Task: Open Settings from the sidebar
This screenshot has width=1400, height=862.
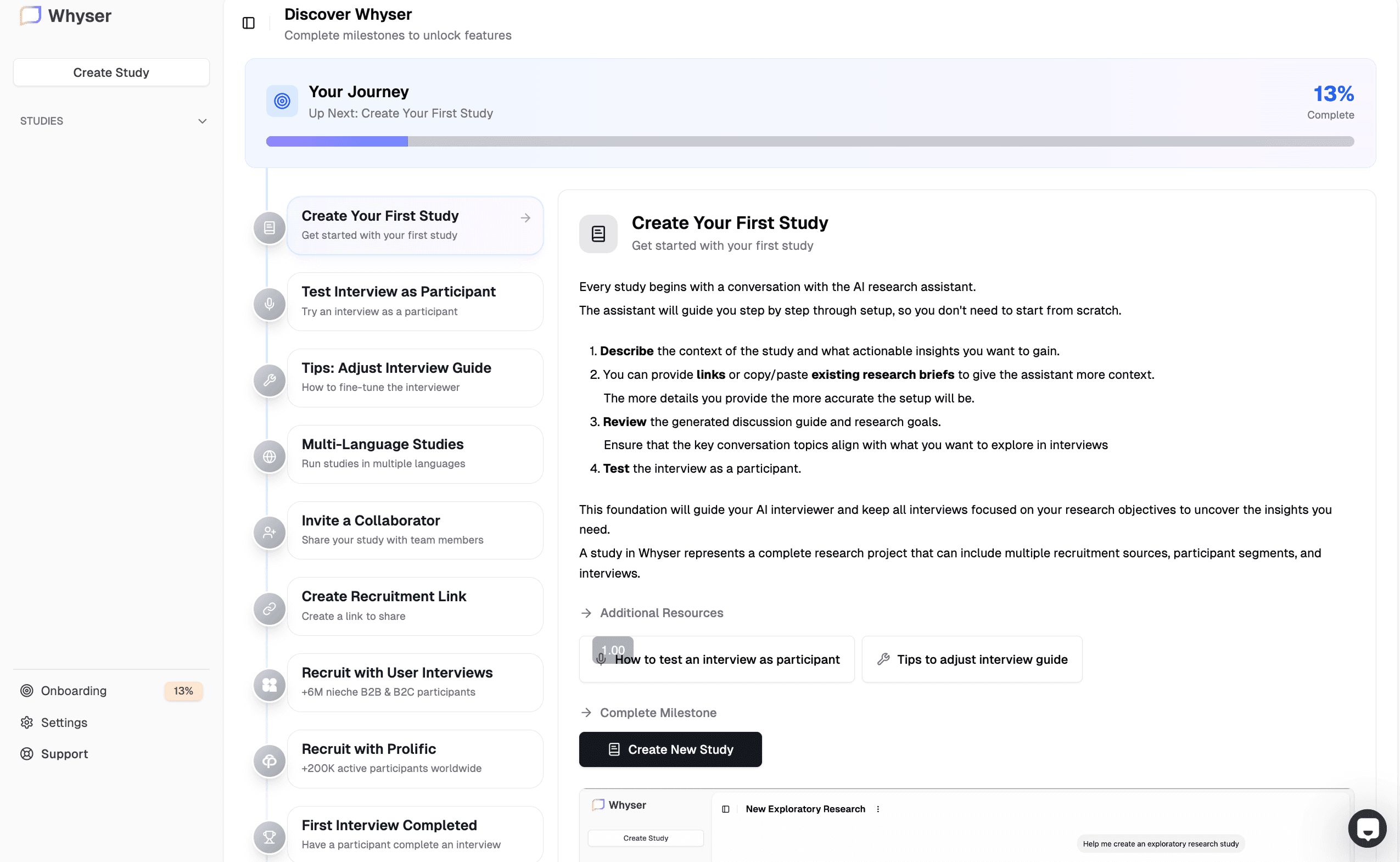Action: (x=64, y=723)
